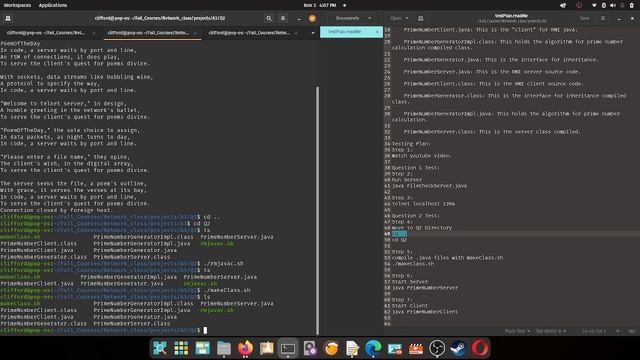Toggle INS insert mode indicator
Image resolution: width=640 pixels, height=360 pixels.
pyautogui.click(x=631, y=331)
